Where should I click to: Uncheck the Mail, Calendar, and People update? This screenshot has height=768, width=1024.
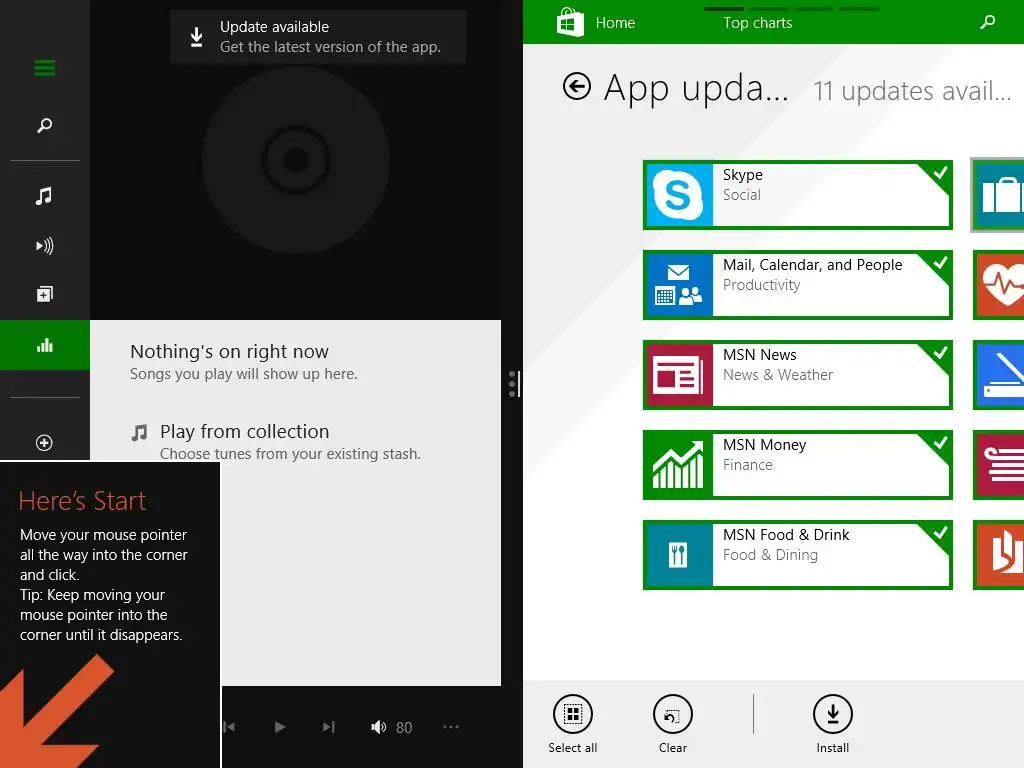940,263
